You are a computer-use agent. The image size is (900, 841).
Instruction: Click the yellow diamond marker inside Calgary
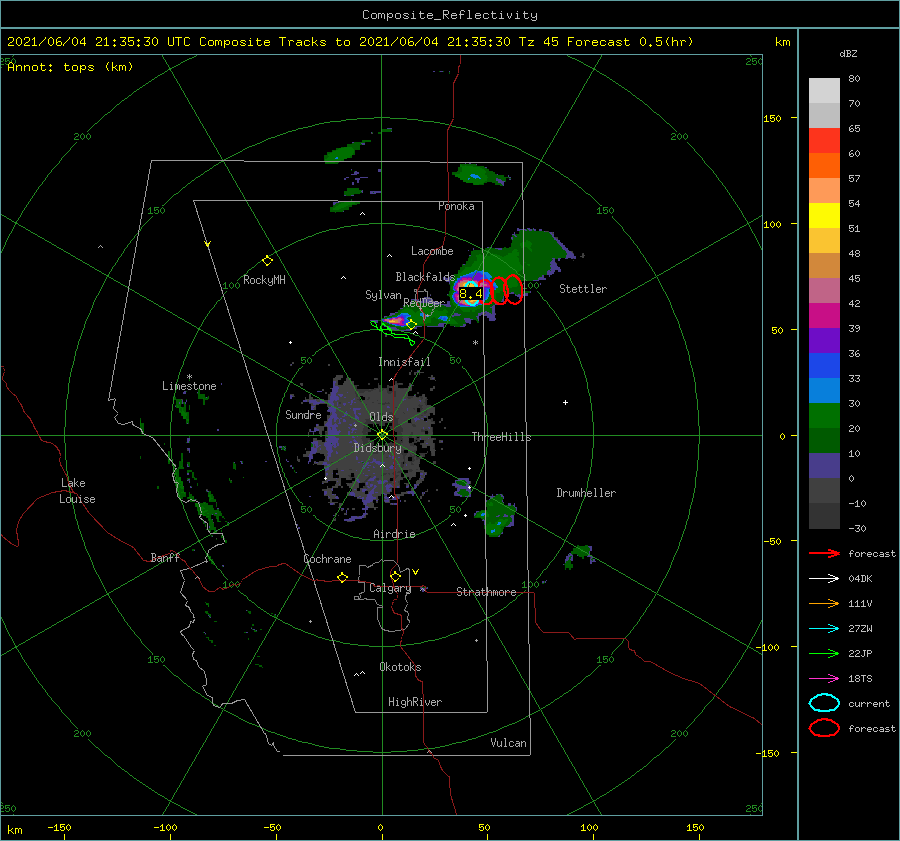[395, 576]
